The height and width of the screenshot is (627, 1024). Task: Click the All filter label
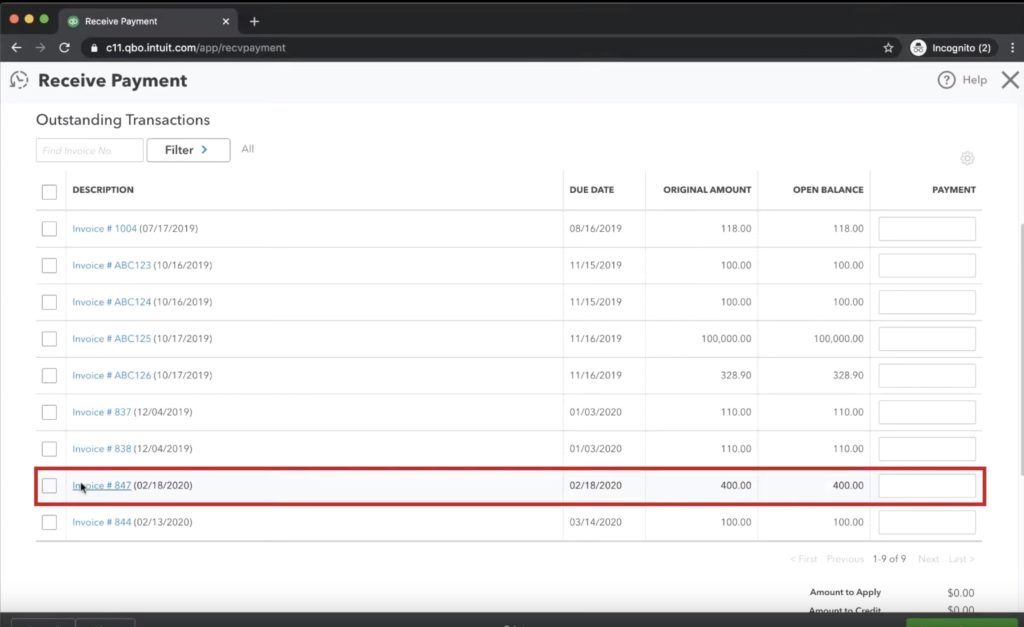click(248, 149)
